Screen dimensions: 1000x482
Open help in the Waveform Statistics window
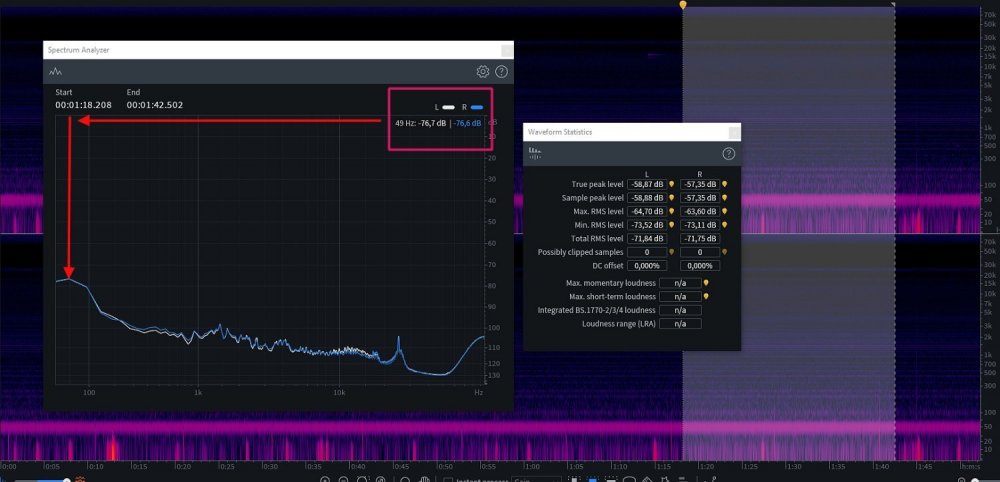(x=729, y=153)
